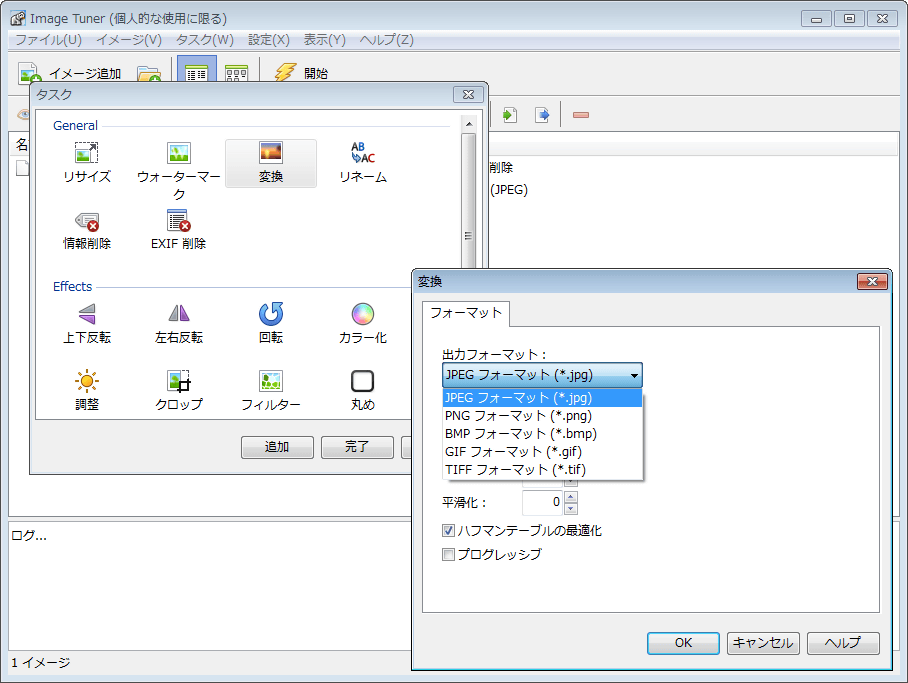The image size is (908, 683).
Task: Click the blue arrow export task icon
Action: pyautogui.click(x=542, y=115)
